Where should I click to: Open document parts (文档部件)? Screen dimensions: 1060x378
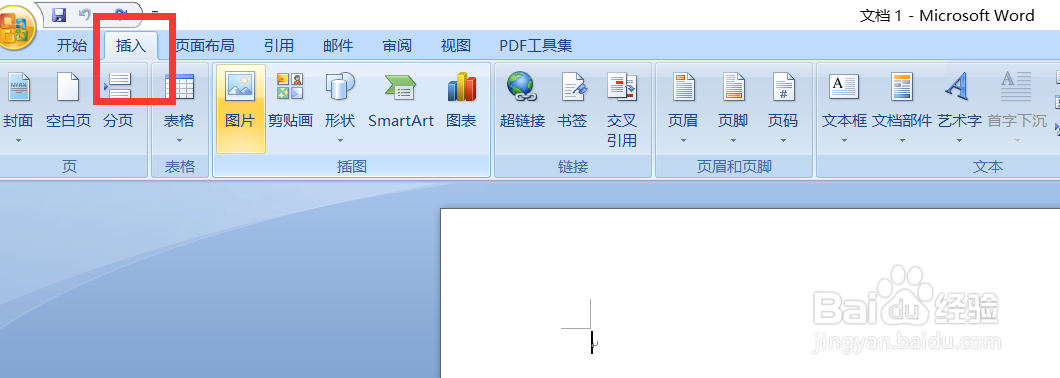point(902,108)
